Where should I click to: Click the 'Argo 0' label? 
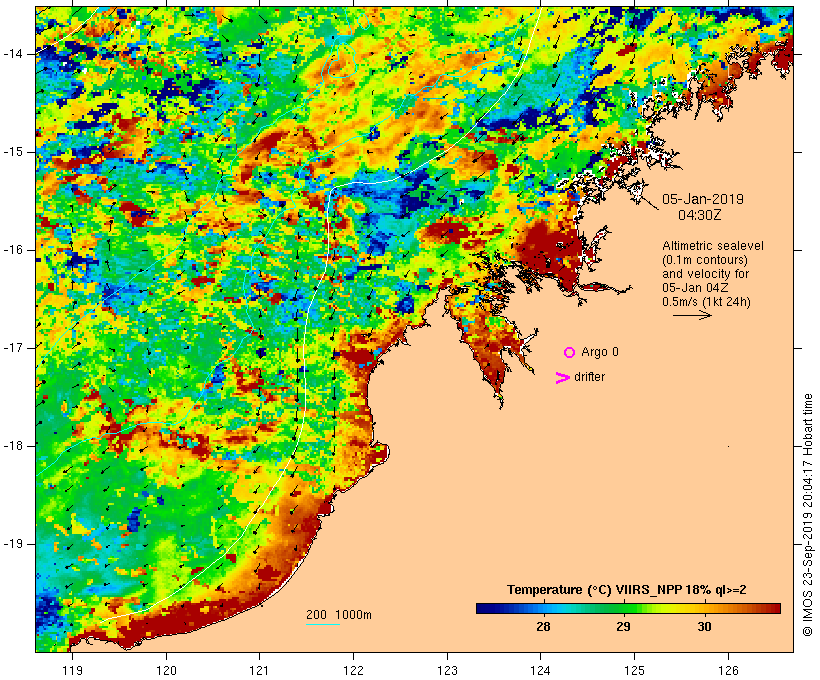point(600,352)
